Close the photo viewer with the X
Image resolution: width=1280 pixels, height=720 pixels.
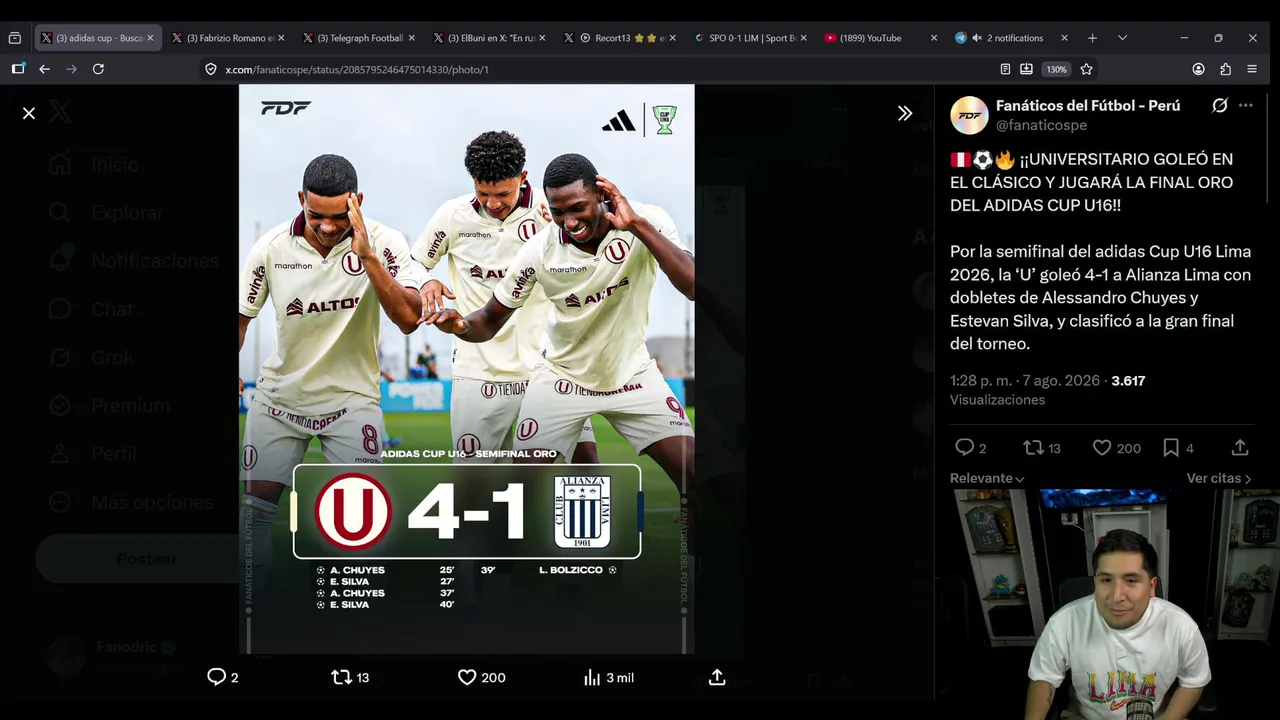tap(29, 113)
